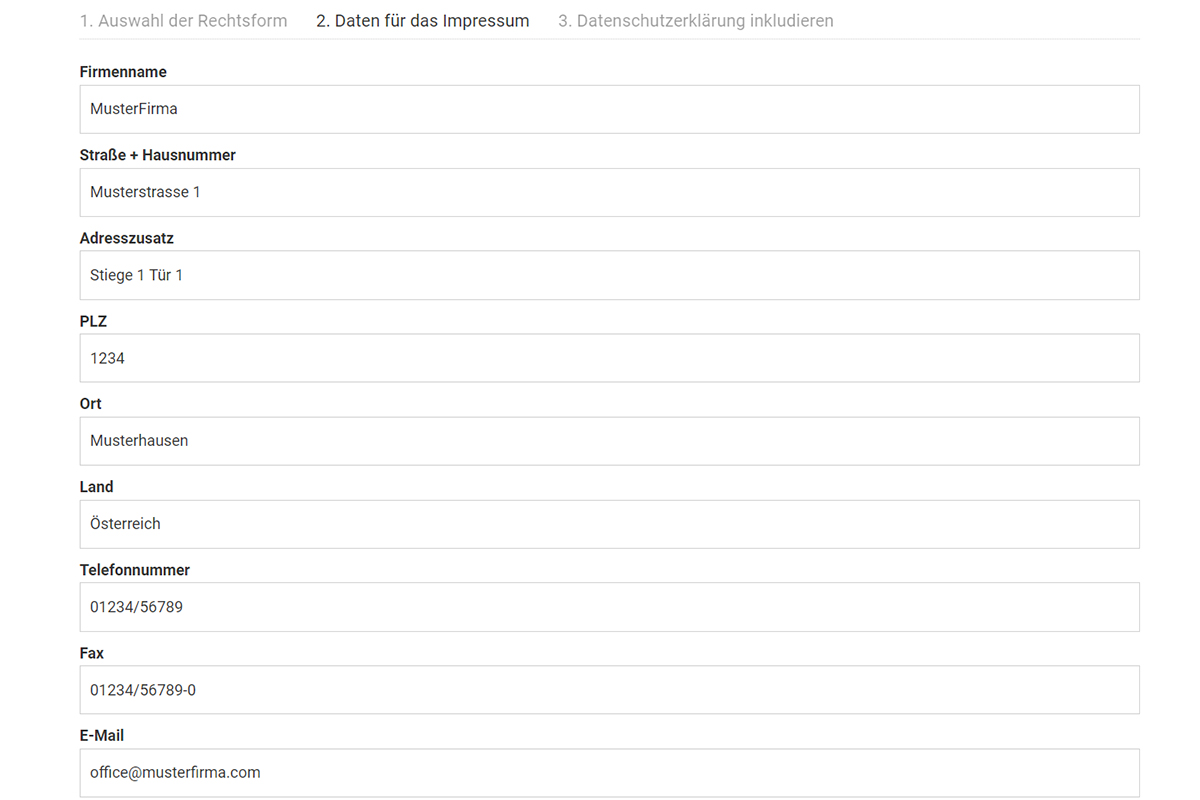Select the Fax input with 01234/56789-0

point(609,690)
